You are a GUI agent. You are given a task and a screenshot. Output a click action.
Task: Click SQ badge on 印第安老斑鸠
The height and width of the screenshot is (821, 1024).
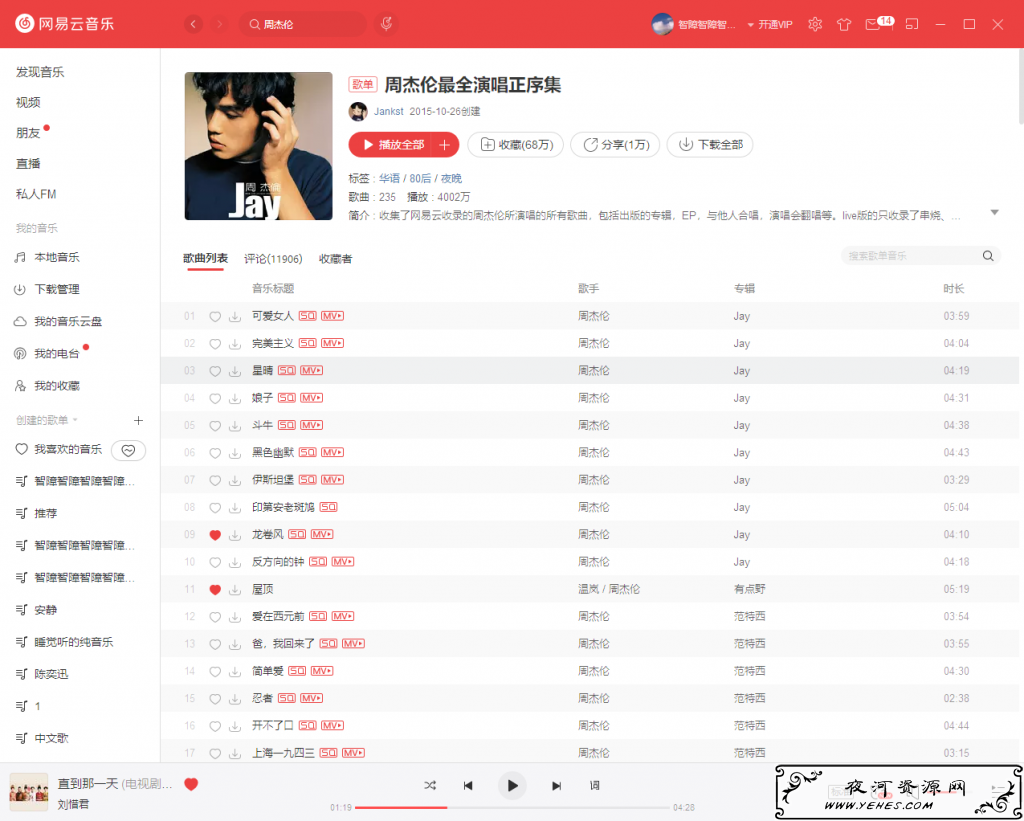point(328,507)
